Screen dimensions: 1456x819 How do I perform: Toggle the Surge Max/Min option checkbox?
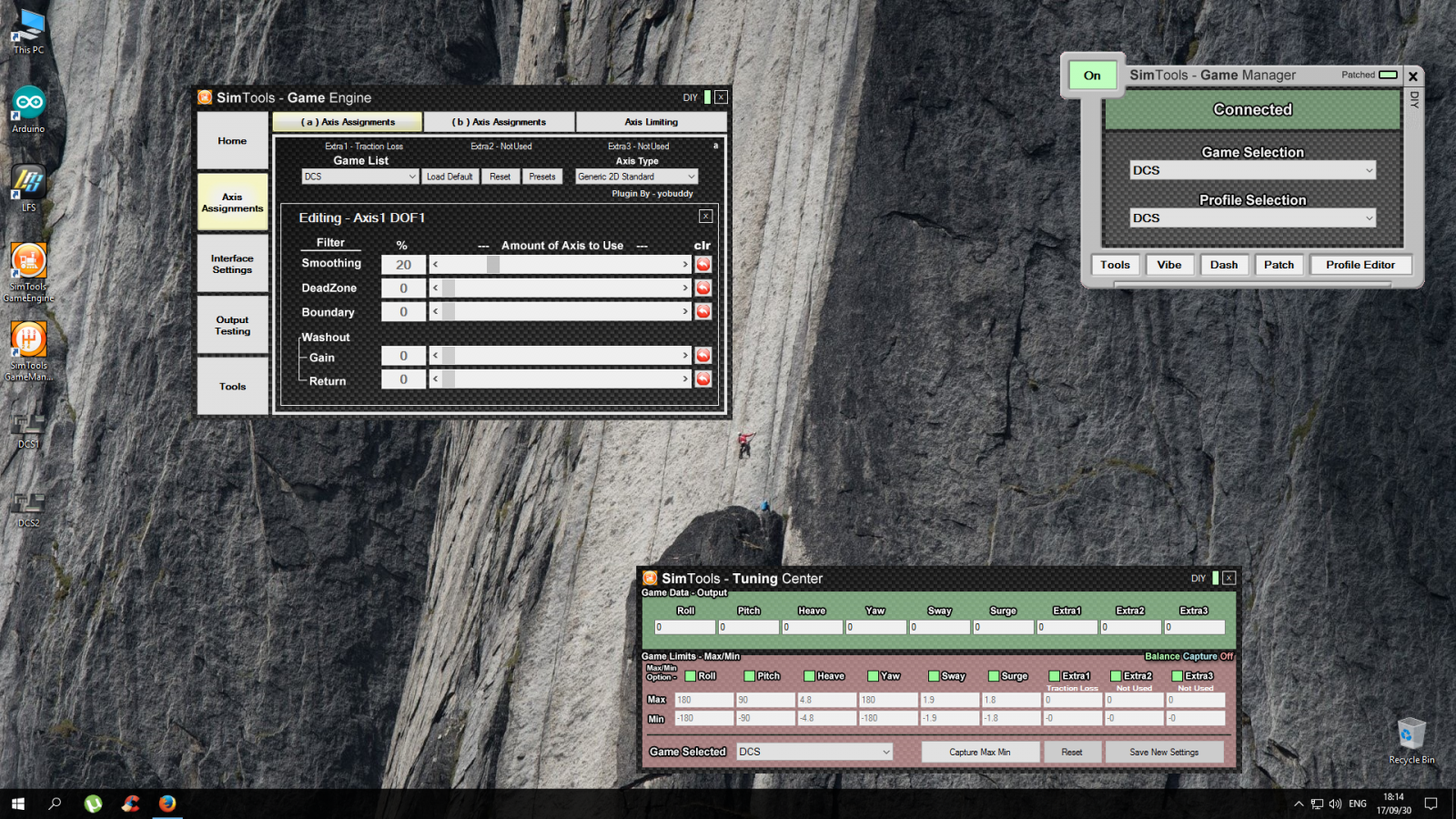pos(994,676)
